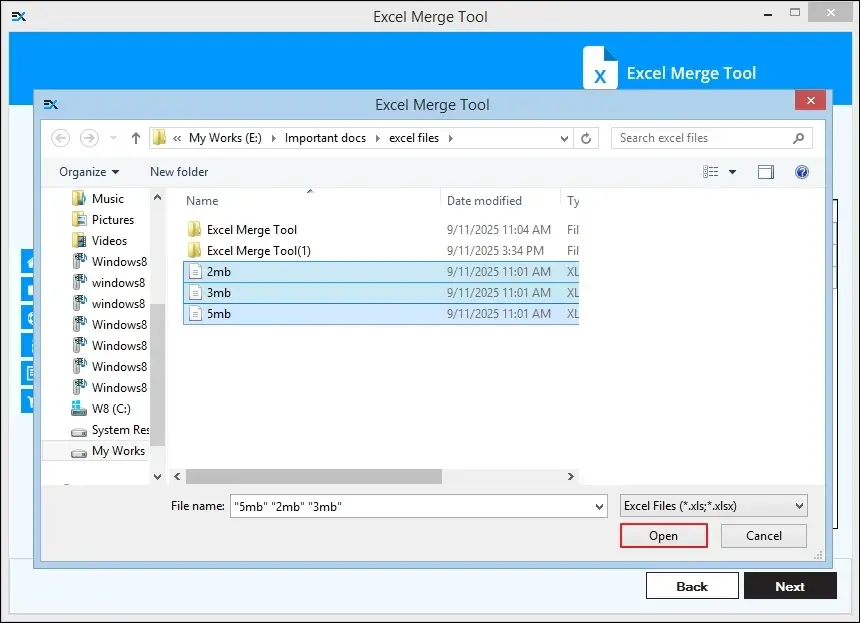Open the Help question mark icon
Image resolution: width=860 pixels, height=623 pixels.
click(801, 172)
